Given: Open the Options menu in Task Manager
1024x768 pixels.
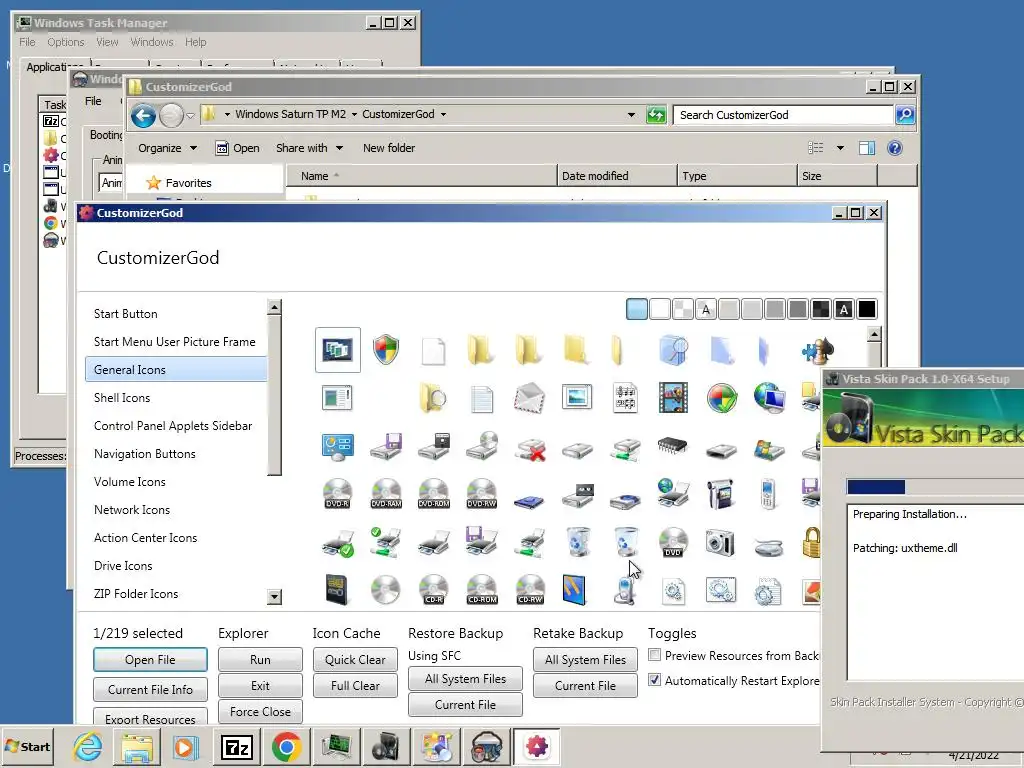Looking at the screenshot, I should pos(65,42).
